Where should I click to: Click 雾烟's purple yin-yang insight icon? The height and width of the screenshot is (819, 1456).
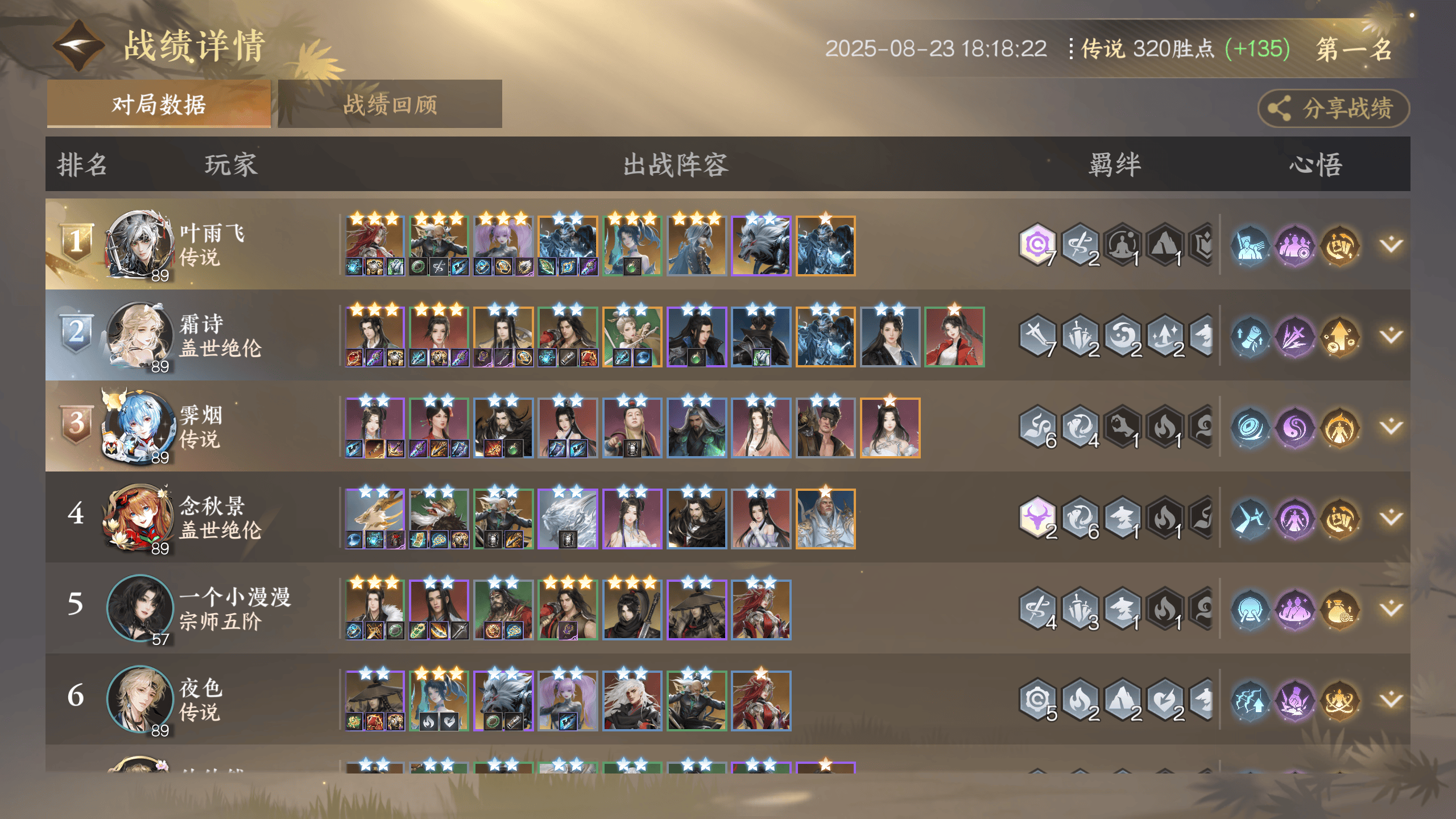(1295, 427)
